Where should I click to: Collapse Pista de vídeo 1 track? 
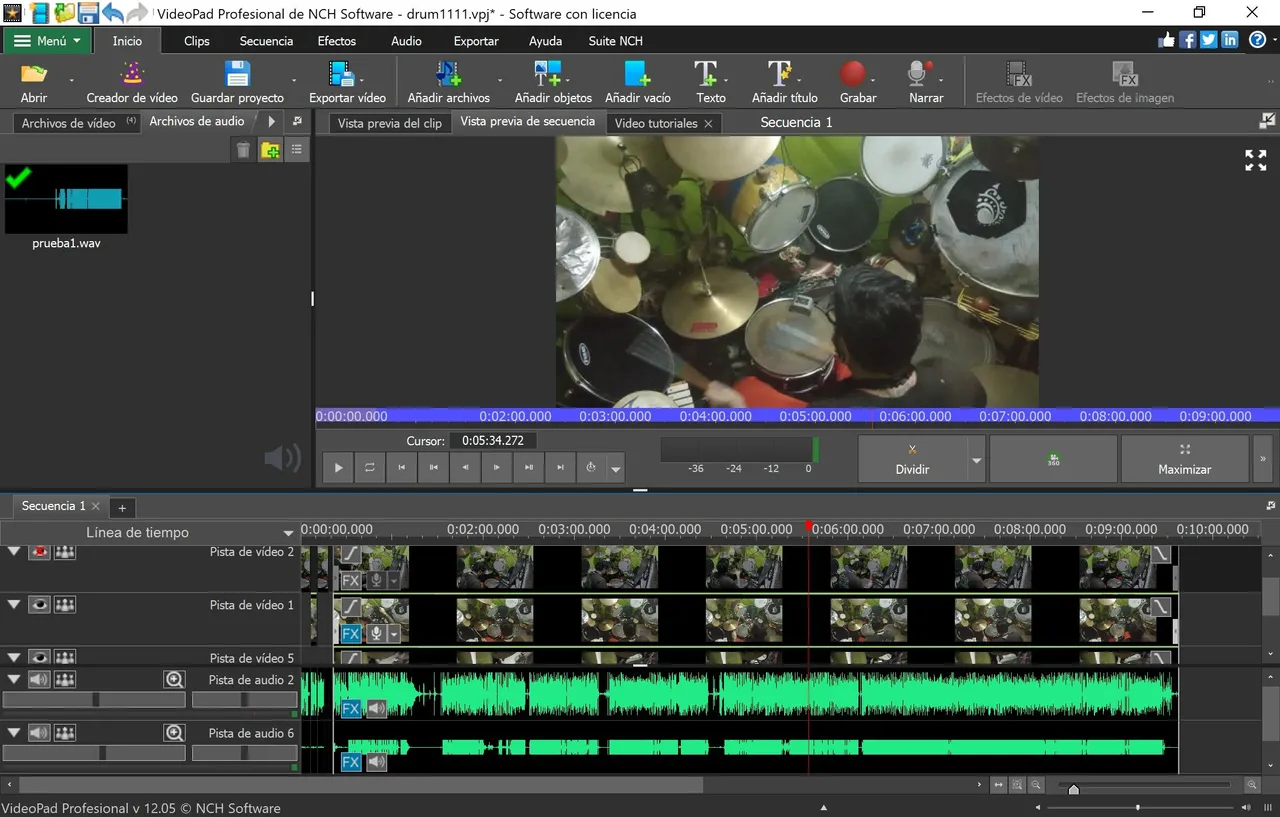(14, 605)
